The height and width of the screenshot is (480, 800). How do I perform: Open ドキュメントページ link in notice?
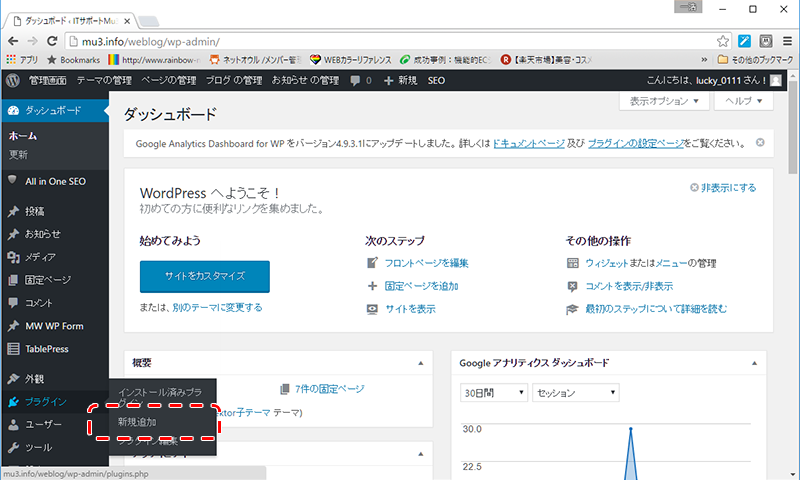point(529,143)
